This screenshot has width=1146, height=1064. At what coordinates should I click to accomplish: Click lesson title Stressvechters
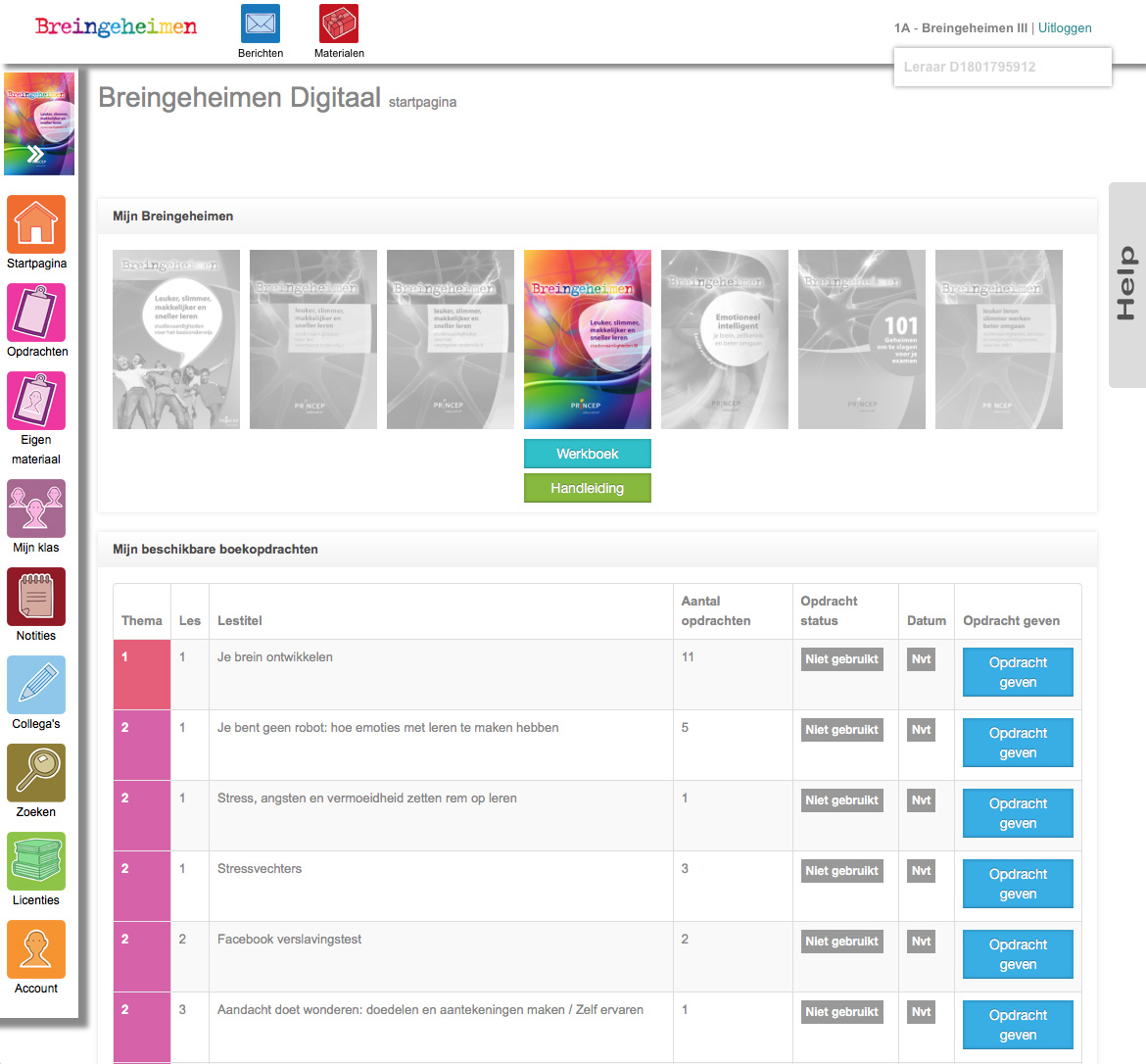(260, 868)
